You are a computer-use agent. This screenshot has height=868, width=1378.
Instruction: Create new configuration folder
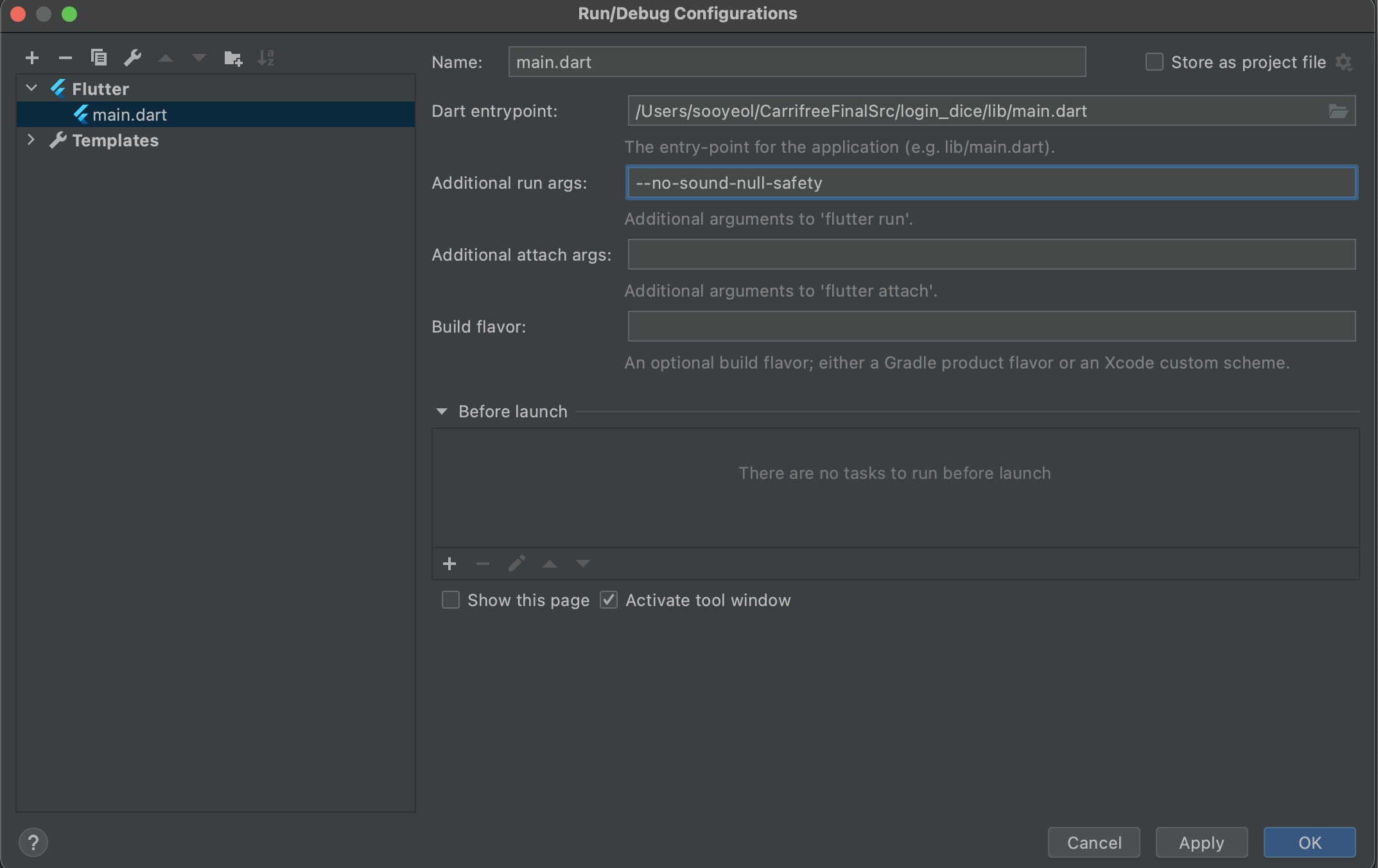pyautogui.click(x=232, y=58)
